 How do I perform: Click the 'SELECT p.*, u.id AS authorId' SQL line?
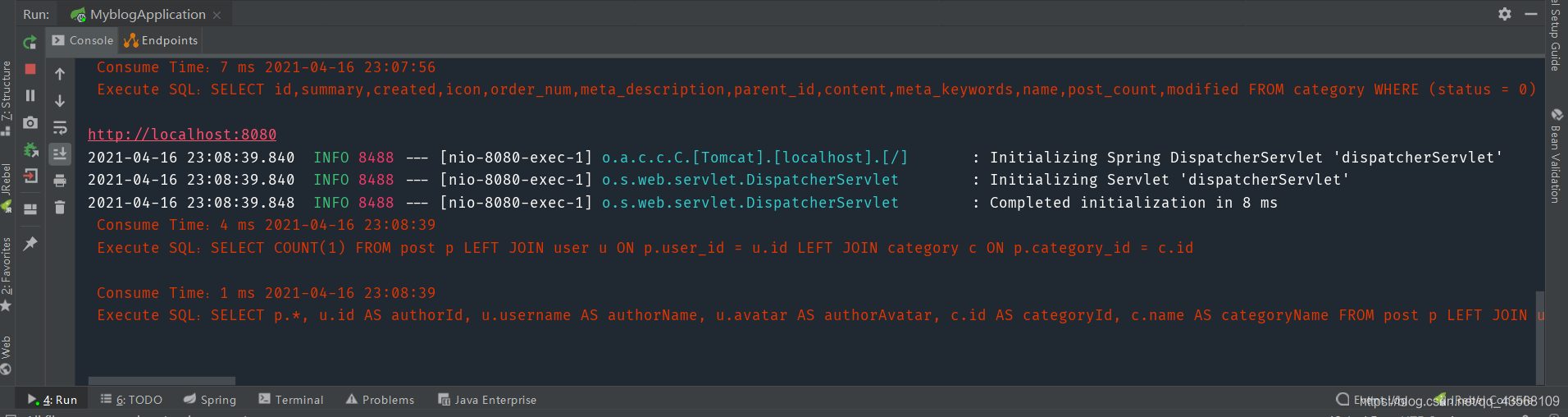[820, 315]
